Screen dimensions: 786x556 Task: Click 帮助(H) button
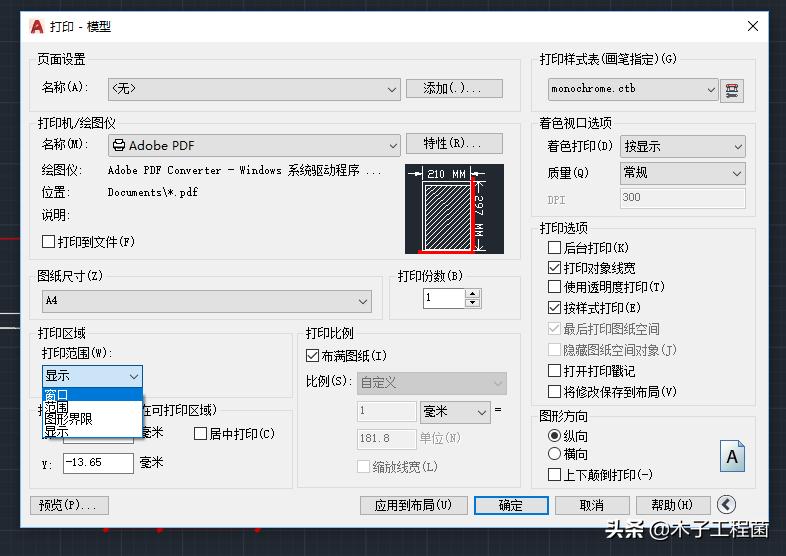(x=673, y=505)
